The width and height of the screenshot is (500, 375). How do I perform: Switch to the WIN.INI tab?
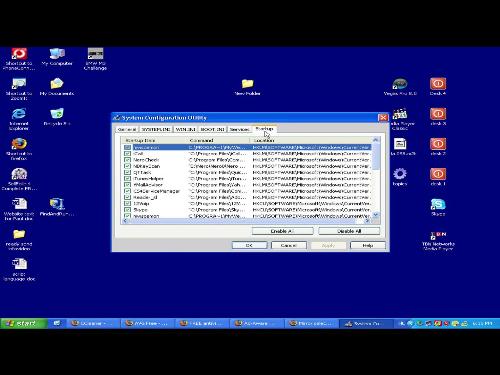tap(186, 129)
